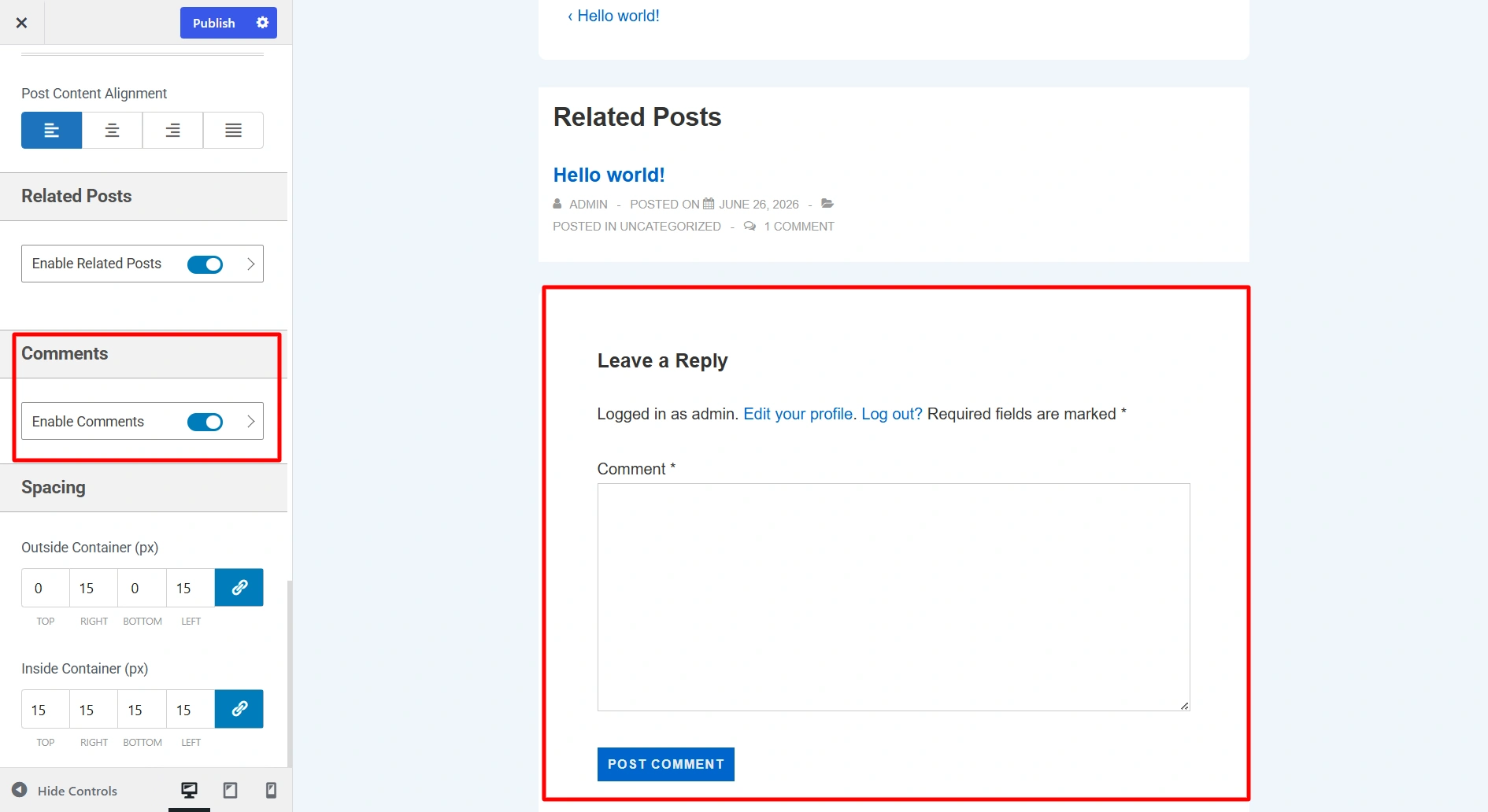The image size is (1488, 812).
Task: Close the customizer with the X icon
Action: tap(22, 23)
